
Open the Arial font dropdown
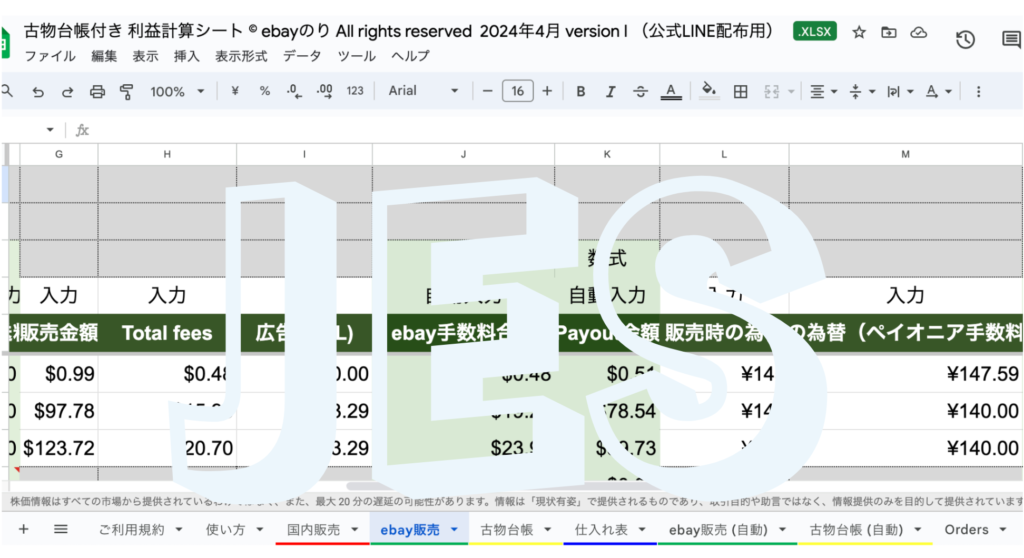pyautogui.click(x=423, y=91)
